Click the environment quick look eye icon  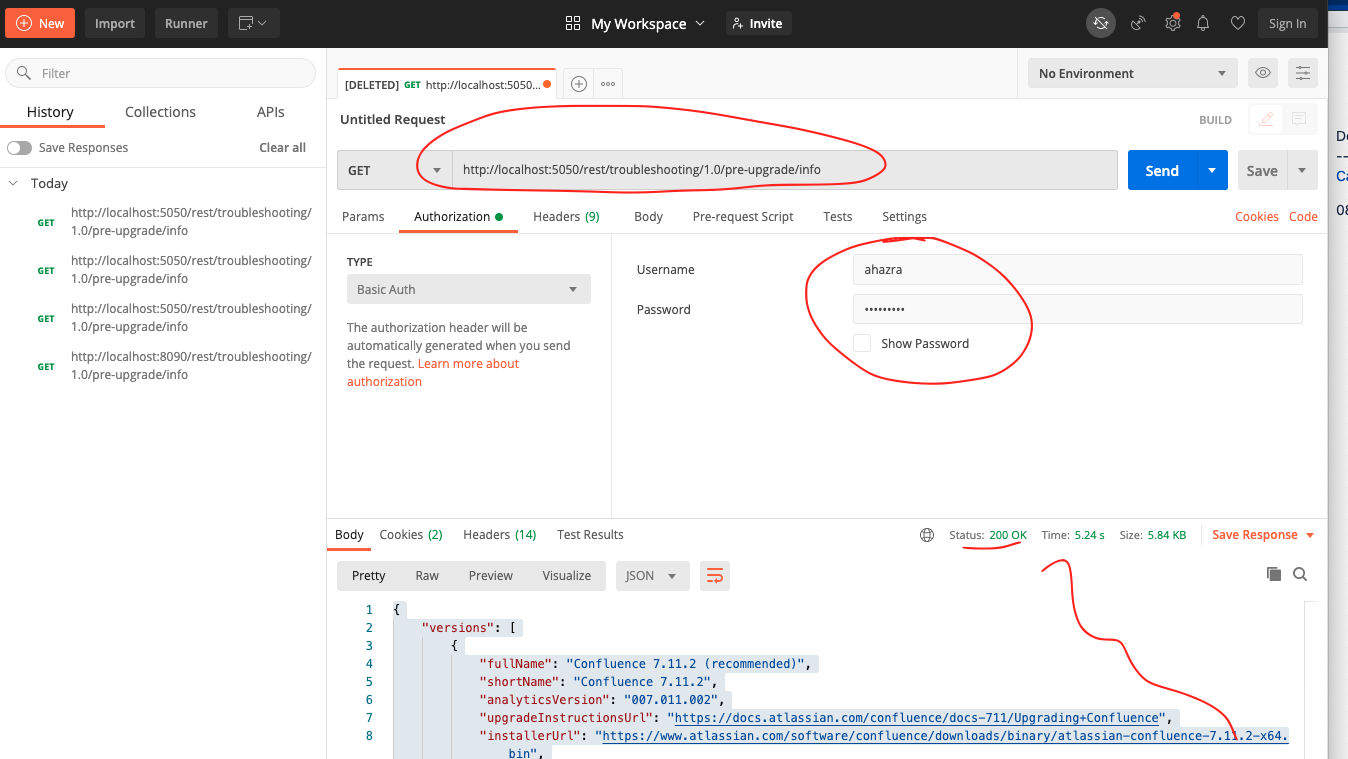tap(1263, 73)
